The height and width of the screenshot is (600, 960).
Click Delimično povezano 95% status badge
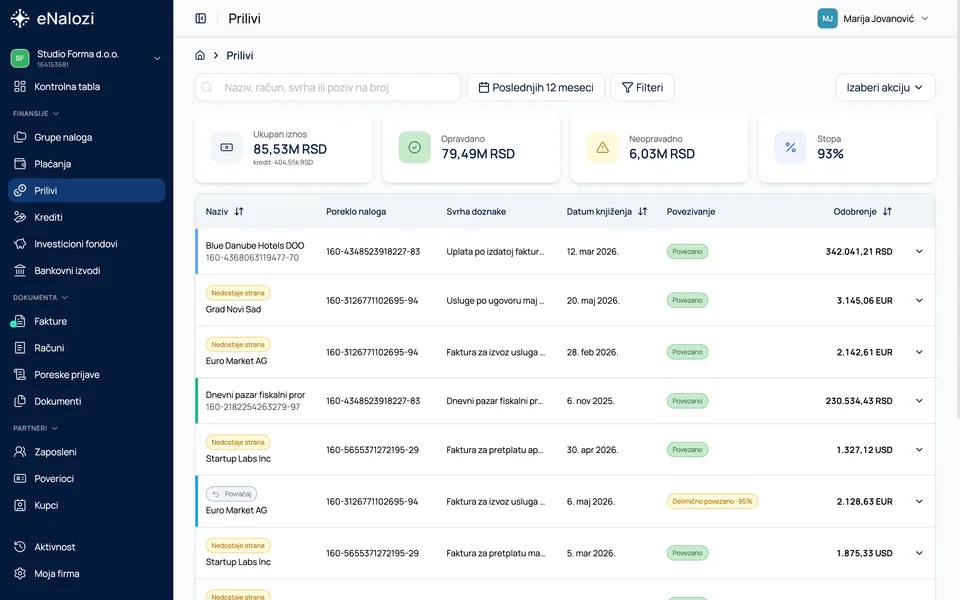712,501
